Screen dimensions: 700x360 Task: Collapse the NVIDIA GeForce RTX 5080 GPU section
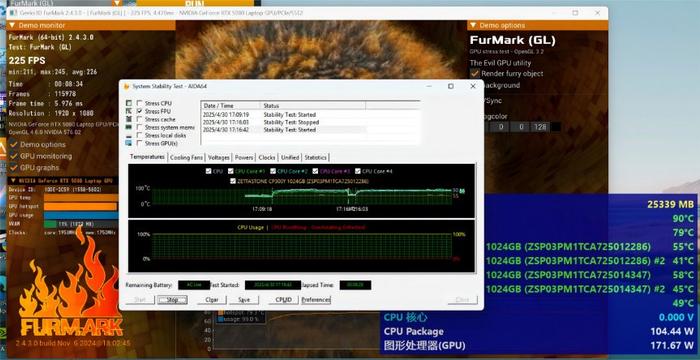[12, 181]
